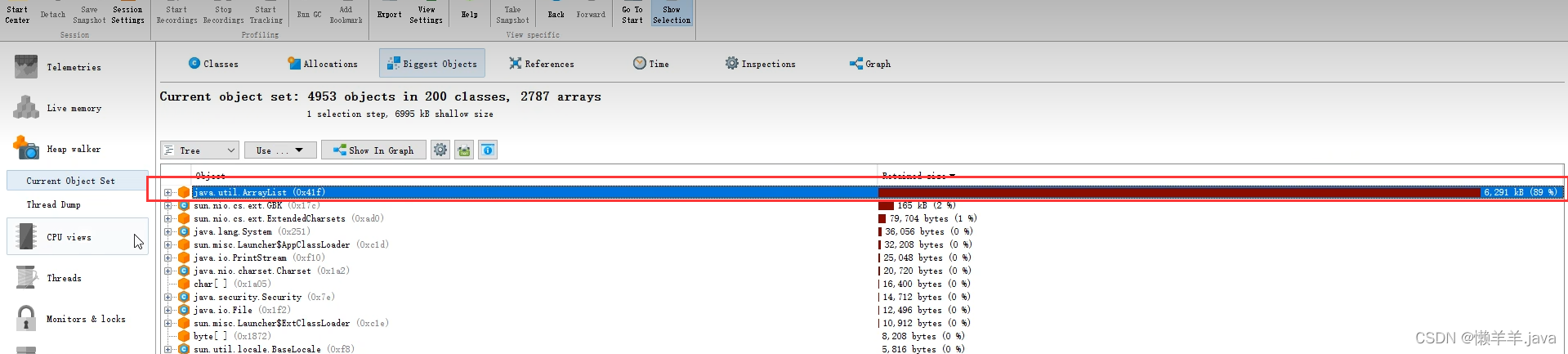Expand the java.io.PrintStream node
The image size is (1568, 354).
168,258
